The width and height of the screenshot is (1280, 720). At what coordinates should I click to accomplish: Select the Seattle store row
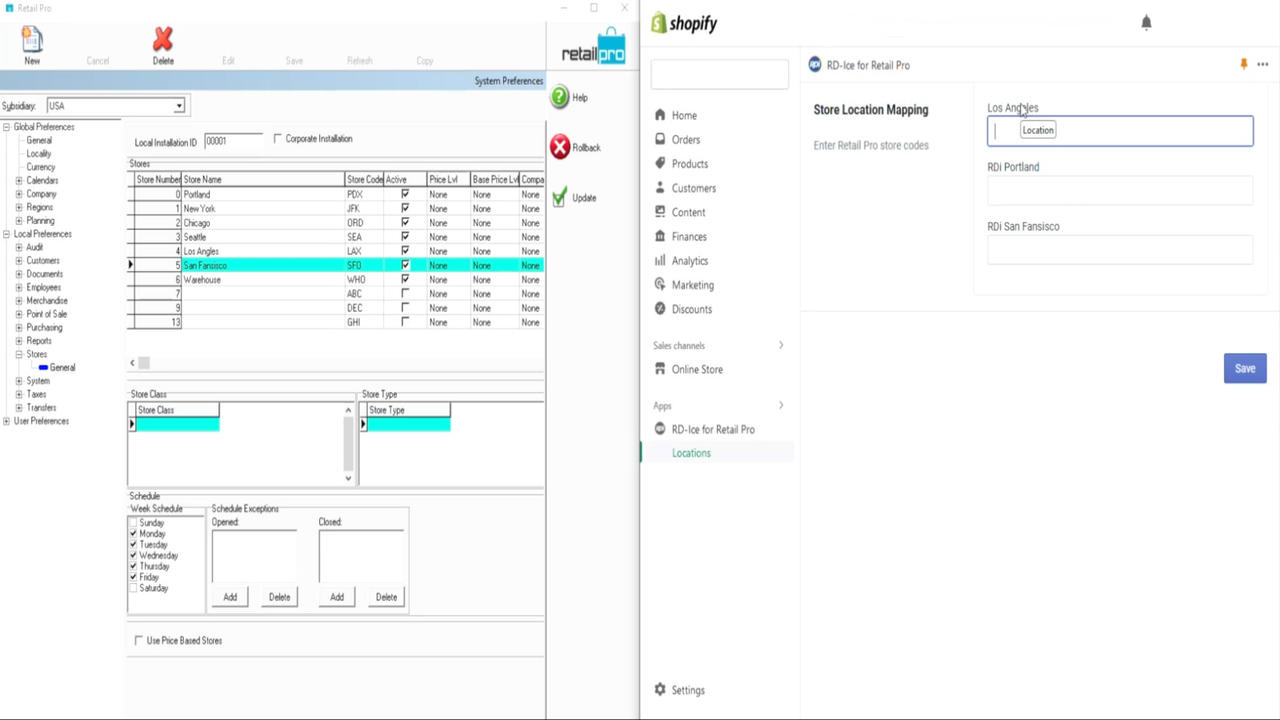click(336, 237)
